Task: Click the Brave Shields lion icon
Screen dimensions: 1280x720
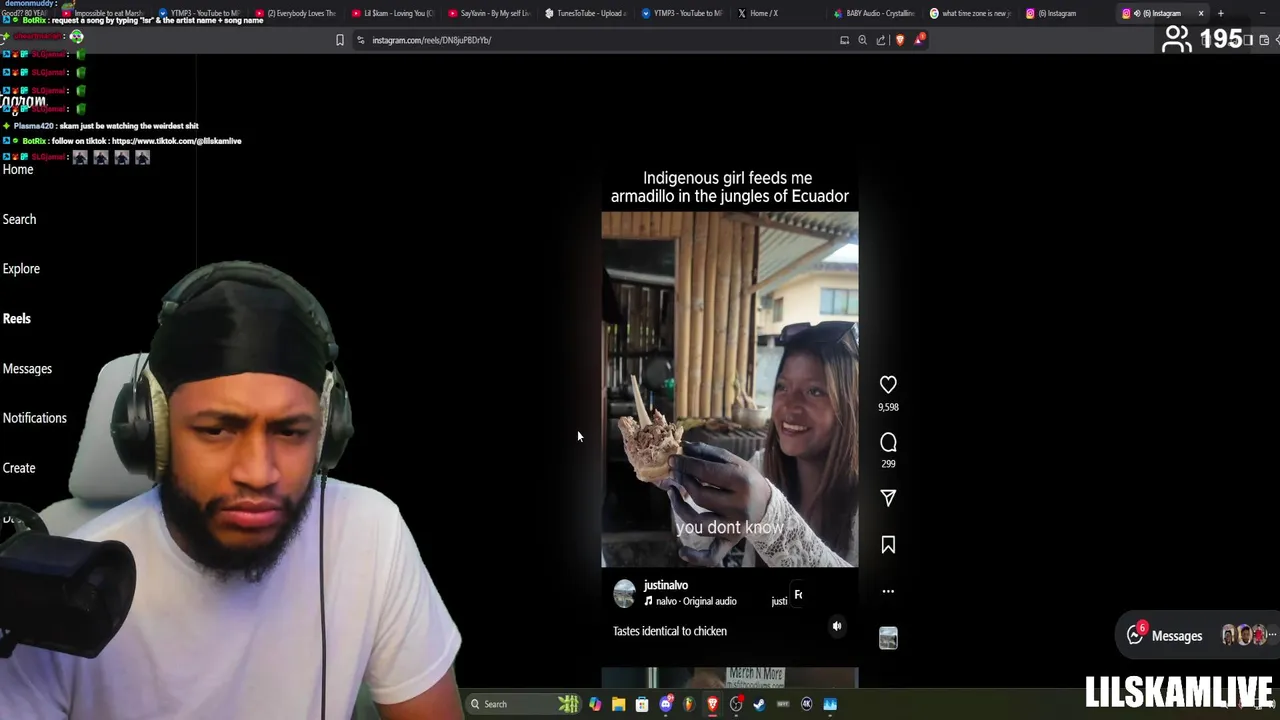Action: [x=900, y=40]
